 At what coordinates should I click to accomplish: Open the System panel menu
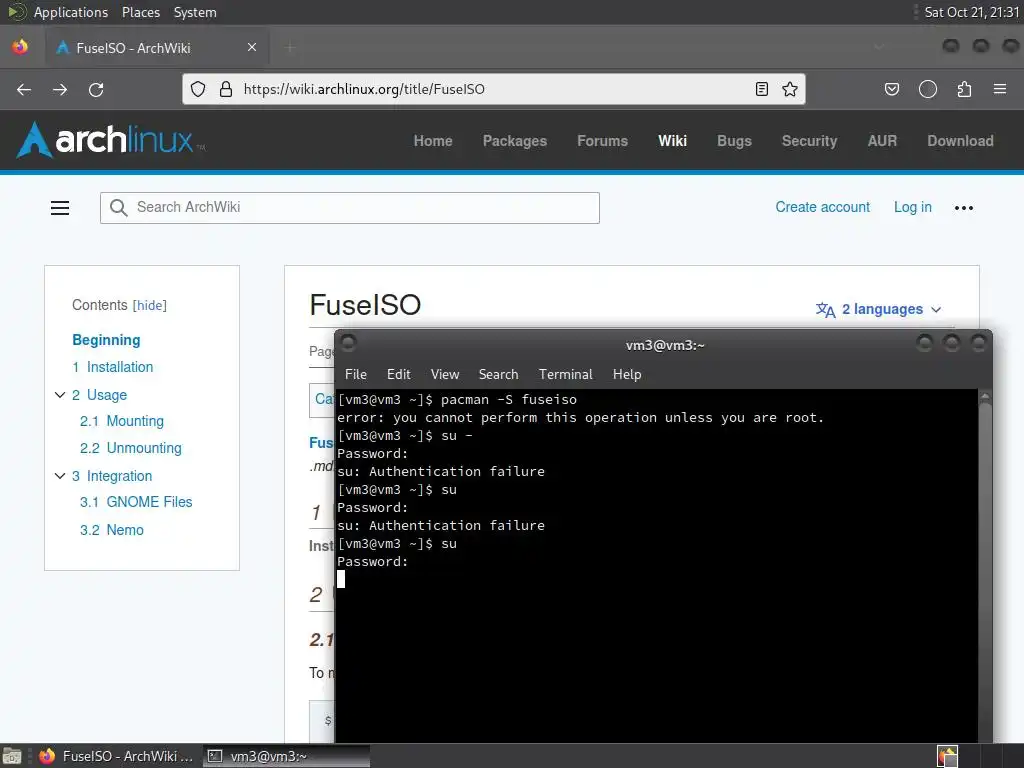(195, 12)
